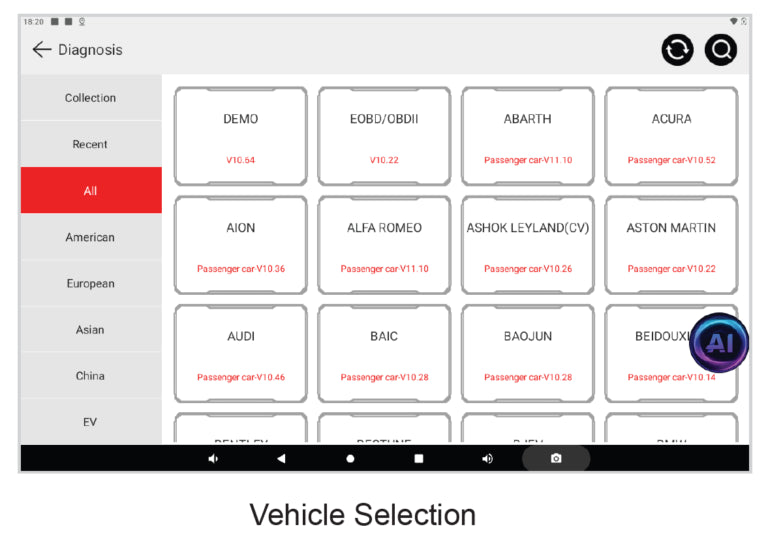Tap the volume up icon in navigation bar
The image size is (768, 544).
pyautogui.click(x=487, y=459)
